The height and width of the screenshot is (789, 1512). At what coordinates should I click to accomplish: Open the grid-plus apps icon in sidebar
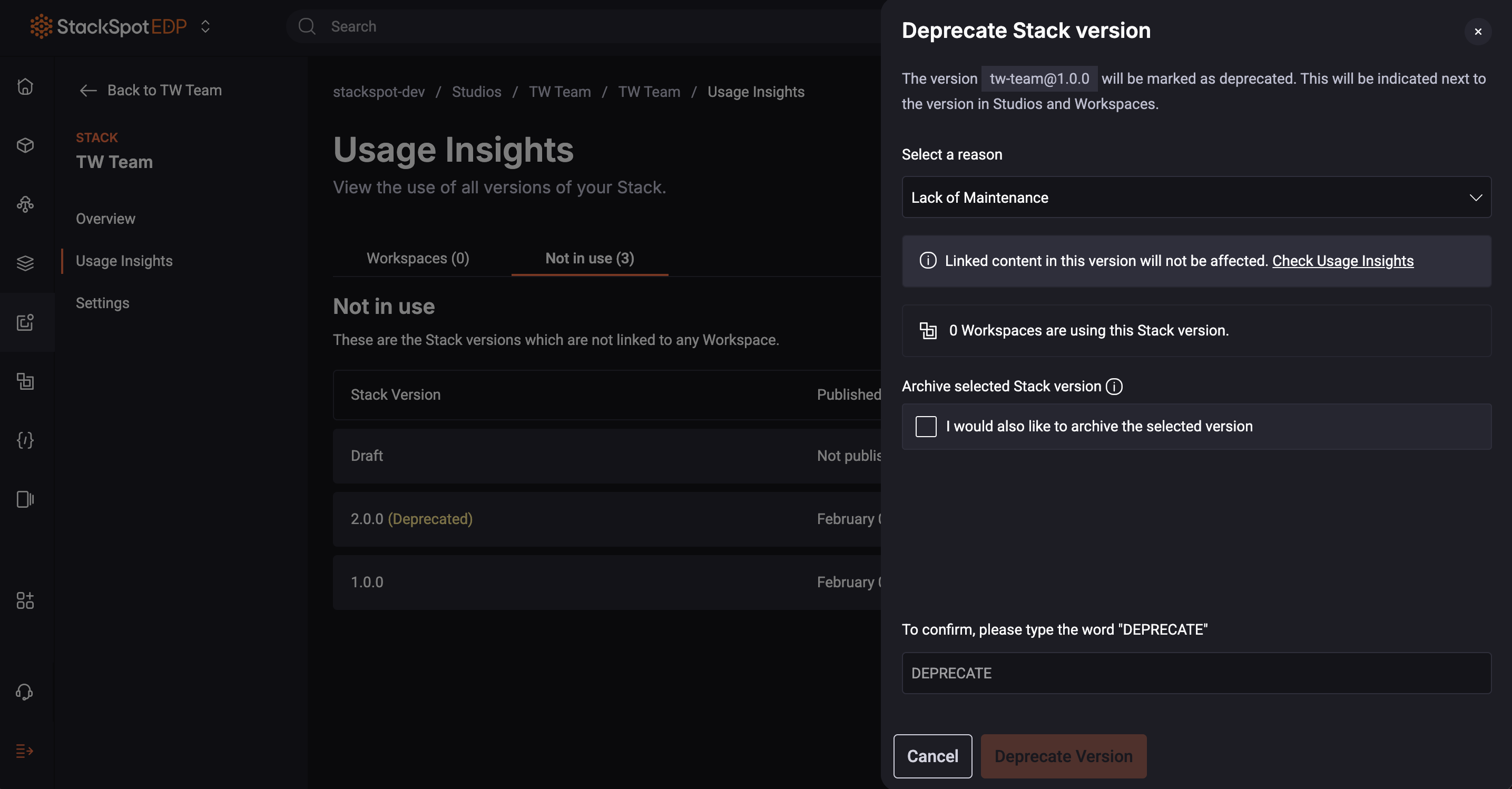click(x=25, y=600)
